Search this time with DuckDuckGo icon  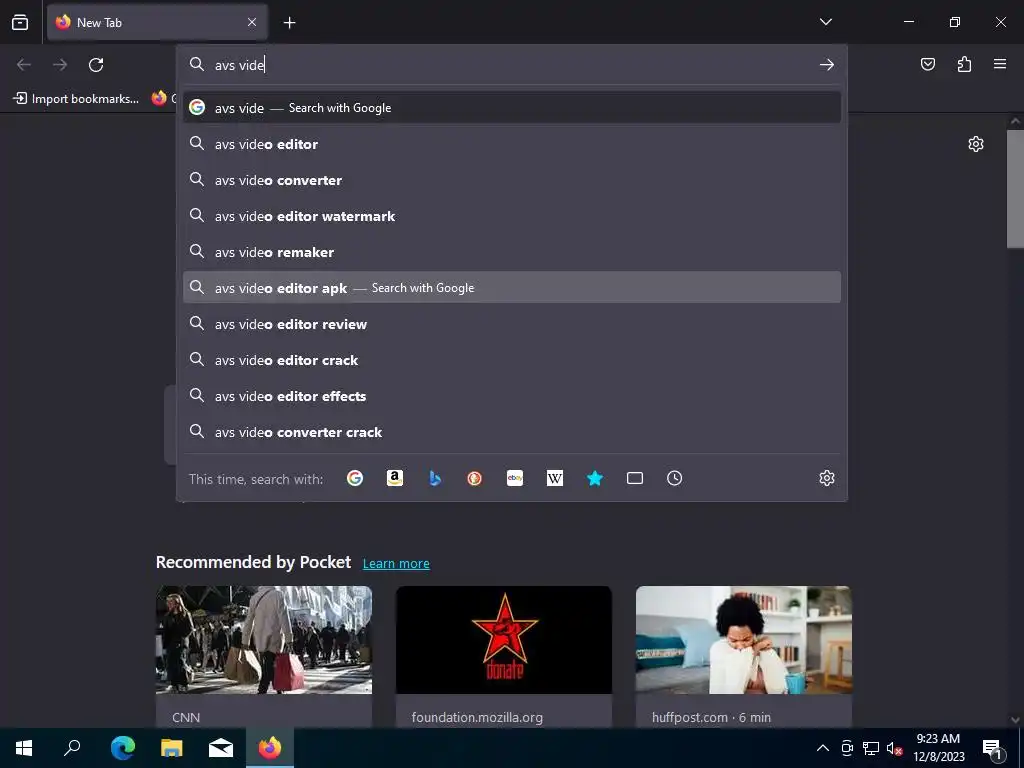click(475, 478)
